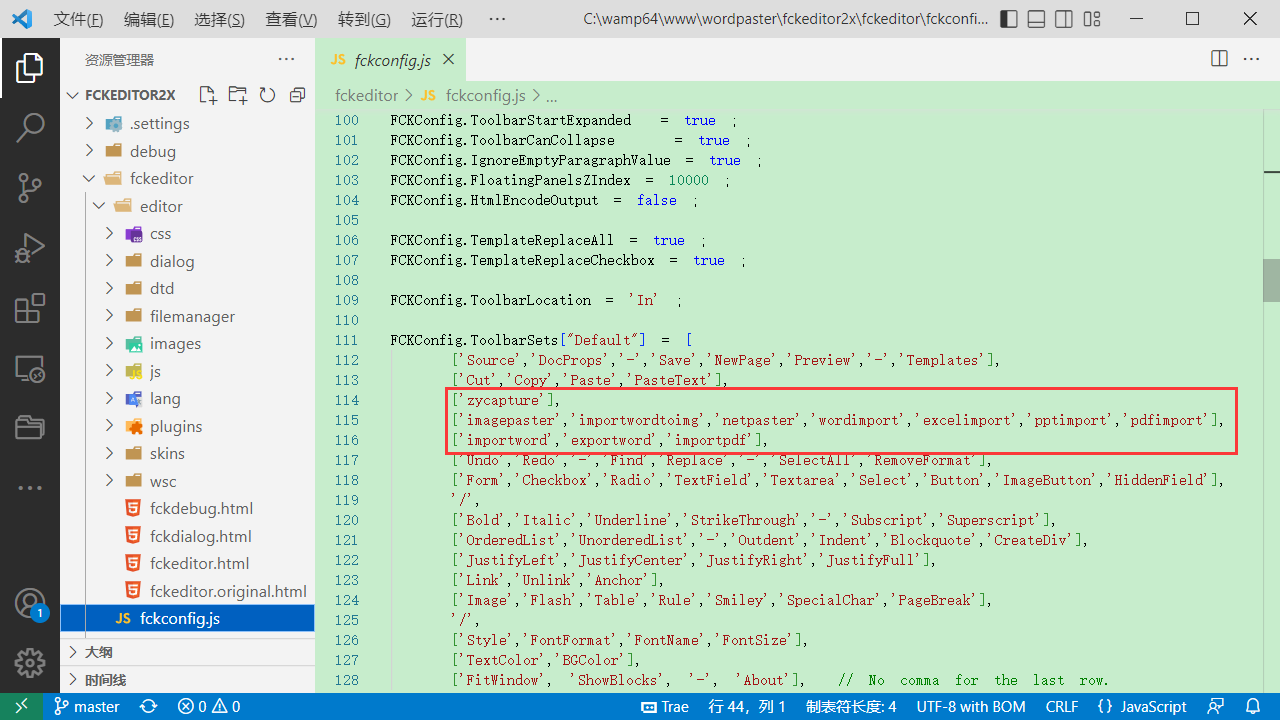Refresh the explorer file tree
The width and height of the screenshot is (1280, 720).
267,95
